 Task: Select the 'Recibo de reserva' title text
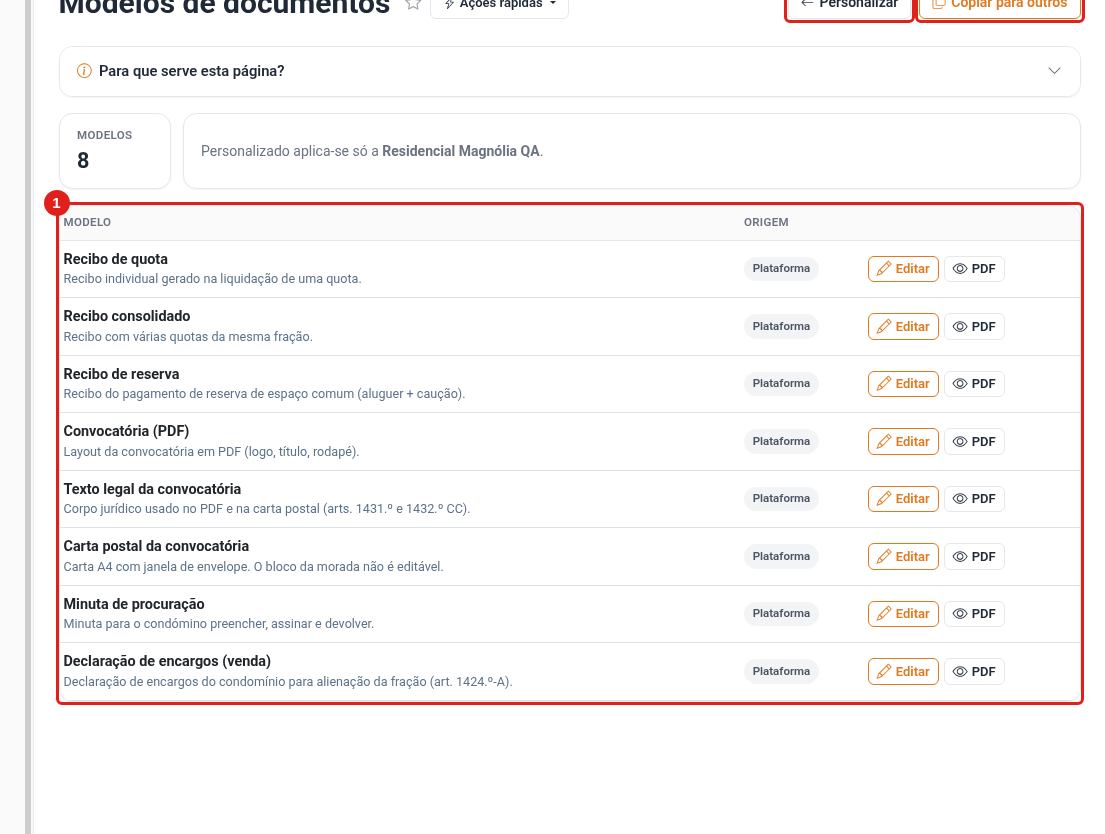click(121, 374)
